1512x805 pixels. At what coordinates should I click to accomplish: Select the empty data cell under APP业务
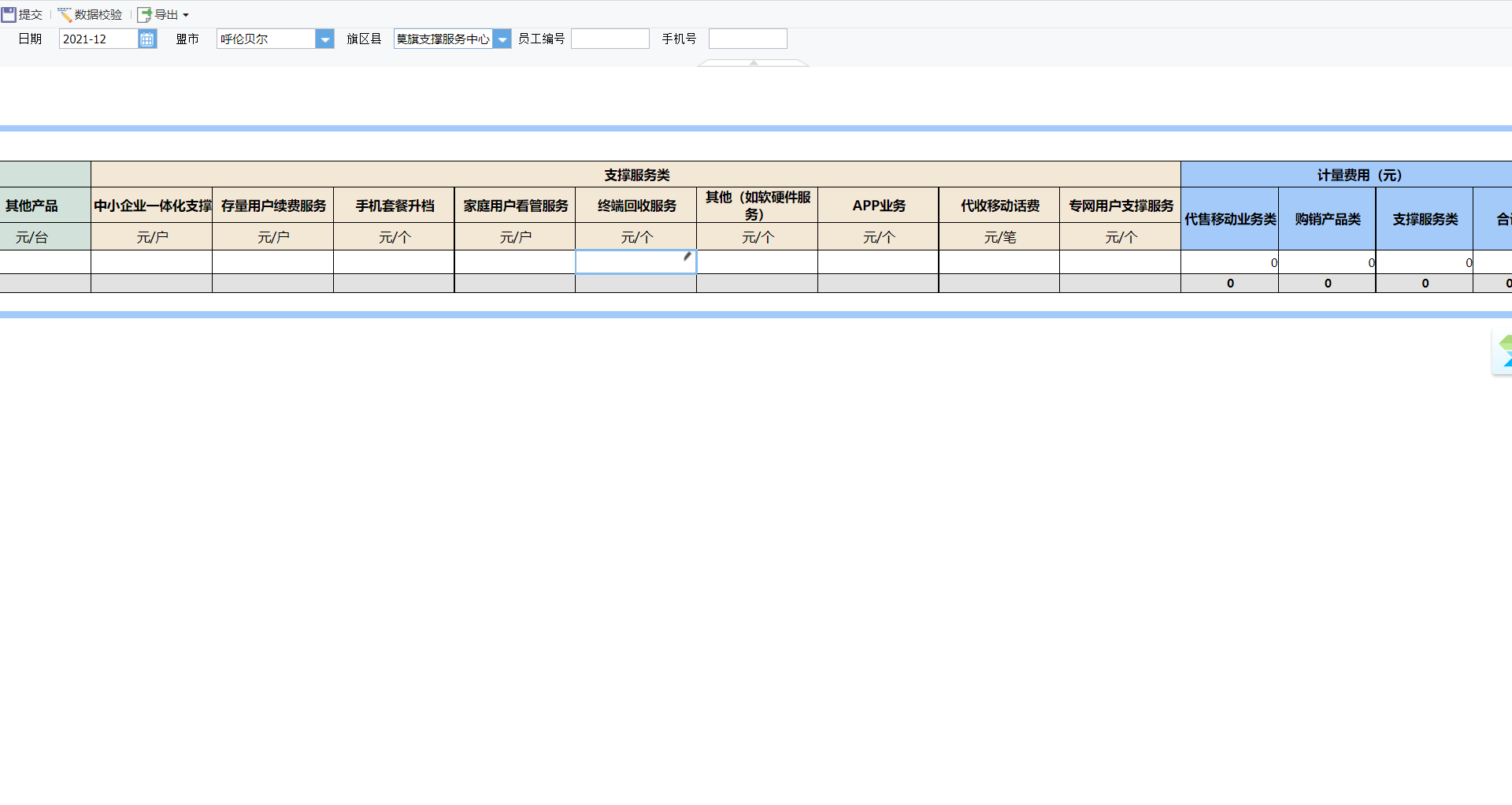click(879, 262)
